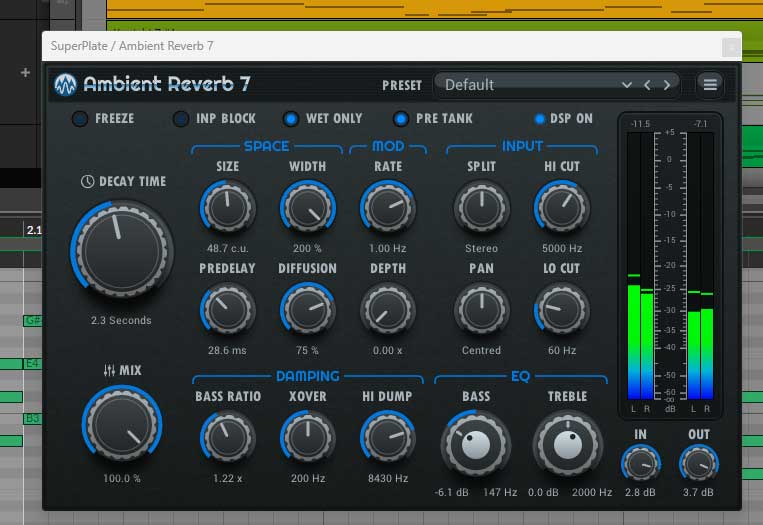763x525 pixels.
Task: Click the 48.7 c.u. size value
Action: click(227, 248)
